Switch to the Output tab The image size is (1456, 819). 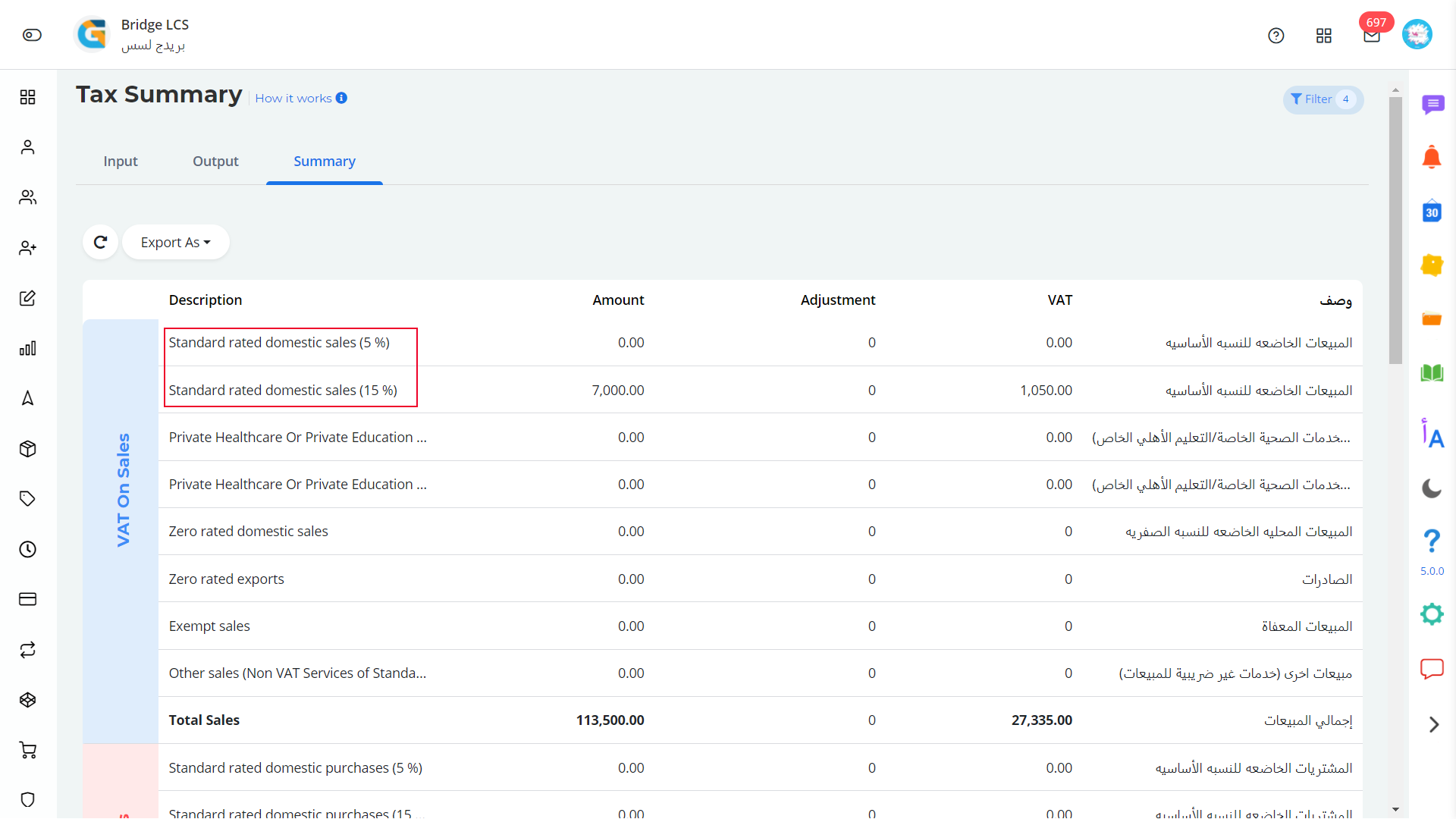click(215, 161)
